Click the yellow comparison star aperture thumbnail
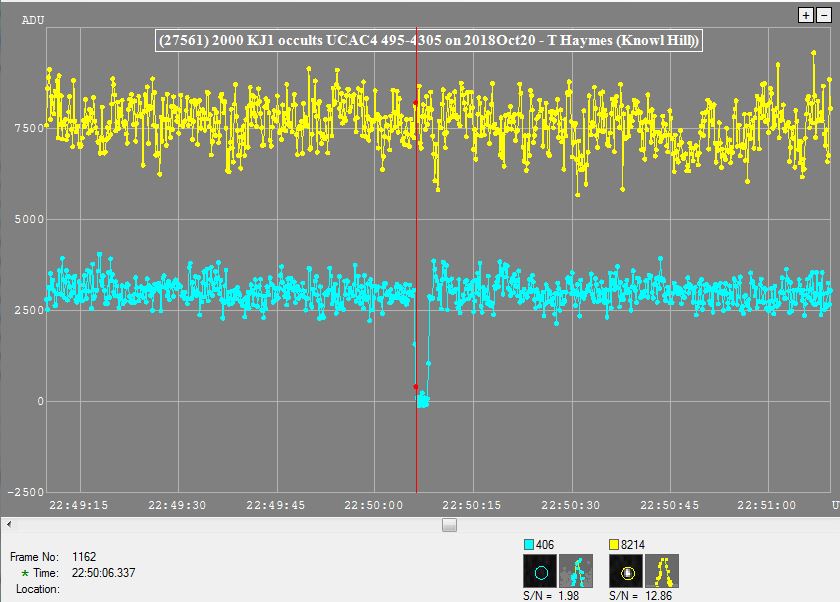 [x=626, y=574]
